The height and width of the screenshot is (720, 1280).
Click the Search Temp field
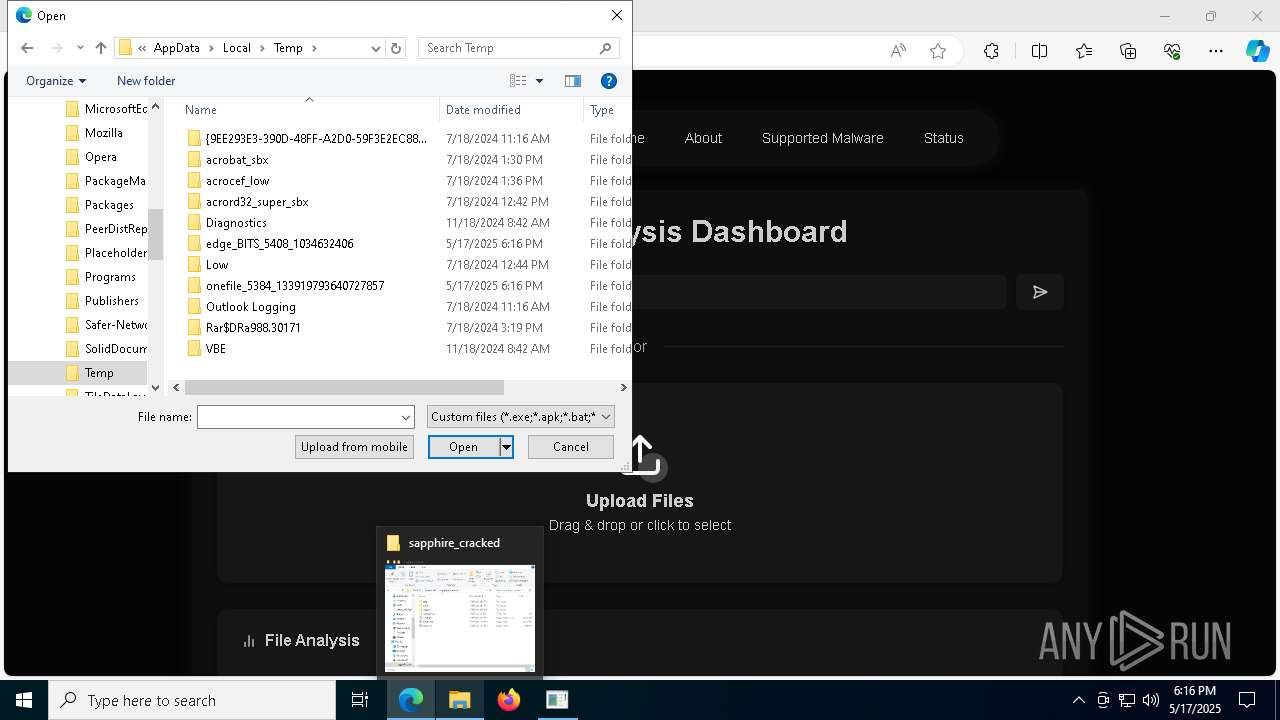[x=518, y=48]
